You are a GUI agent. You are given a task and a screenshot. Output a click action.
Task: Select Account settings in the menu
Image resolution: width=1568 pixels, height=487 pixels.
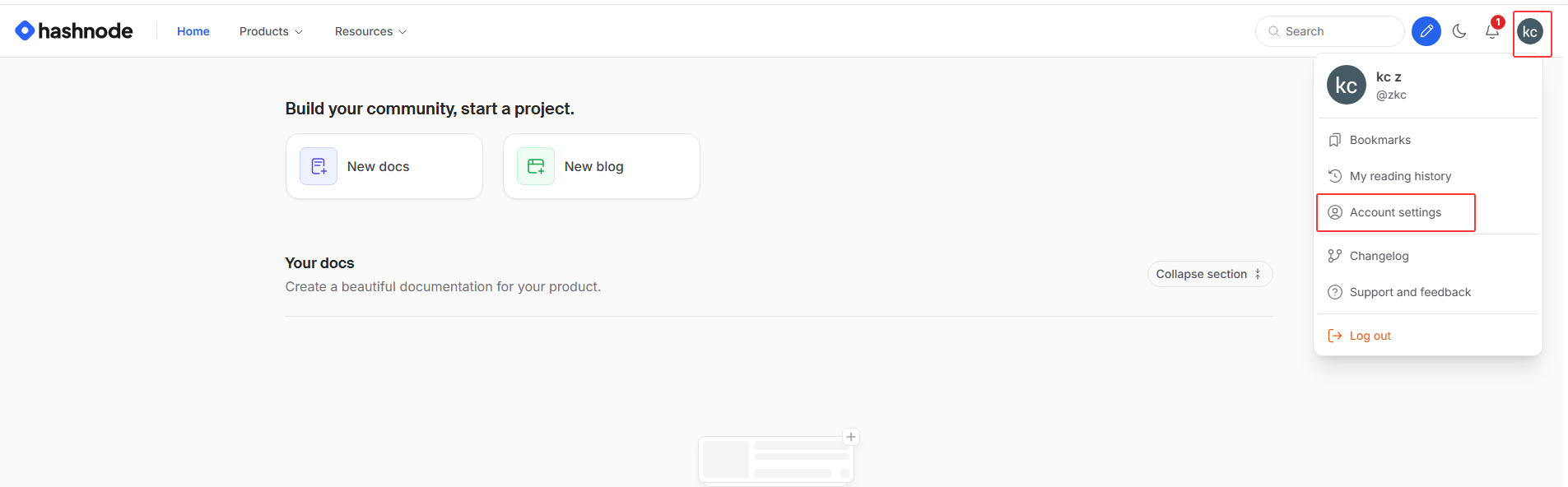1395,212
